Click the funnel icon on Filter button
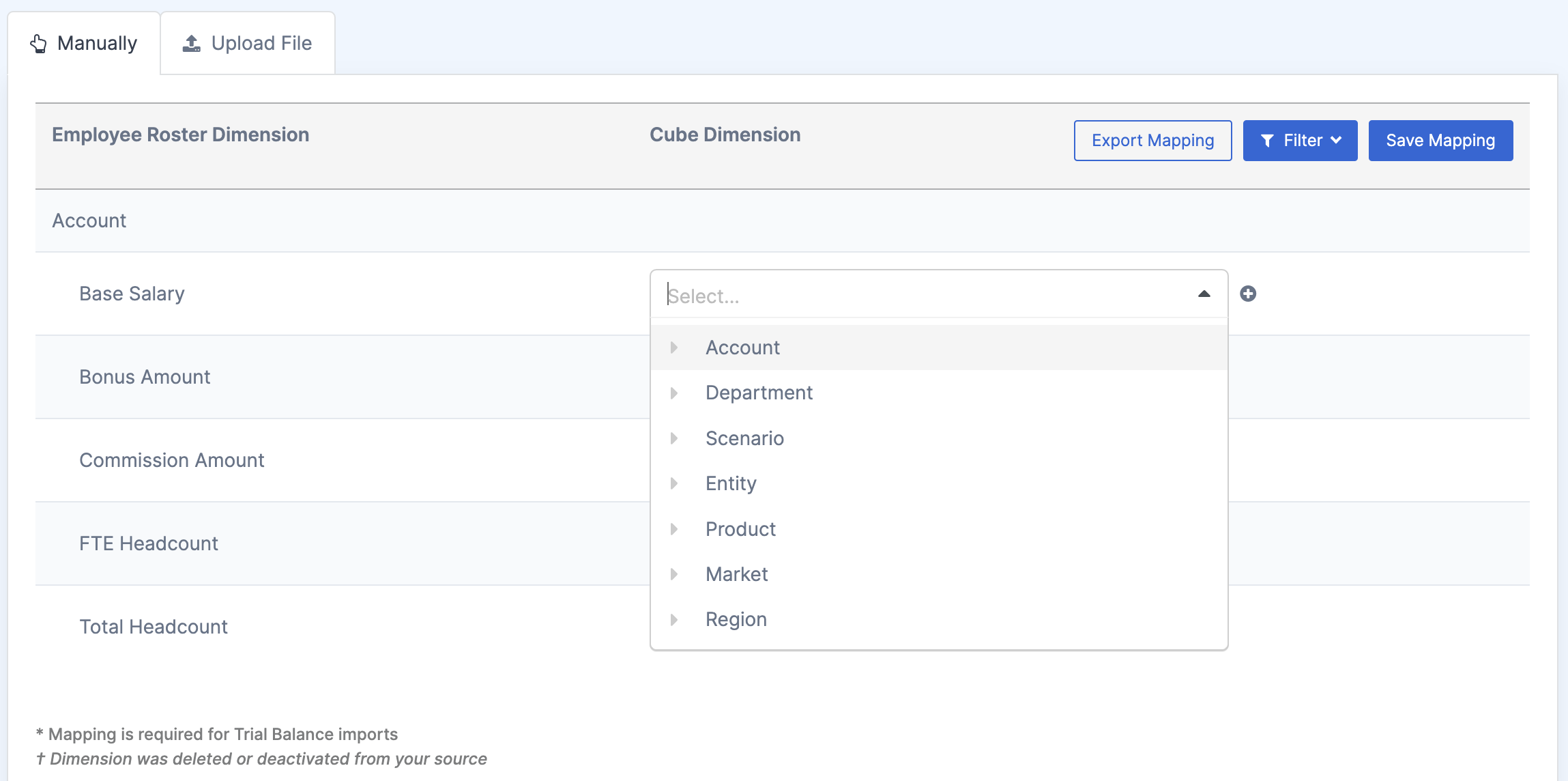 coord(1267,141)
